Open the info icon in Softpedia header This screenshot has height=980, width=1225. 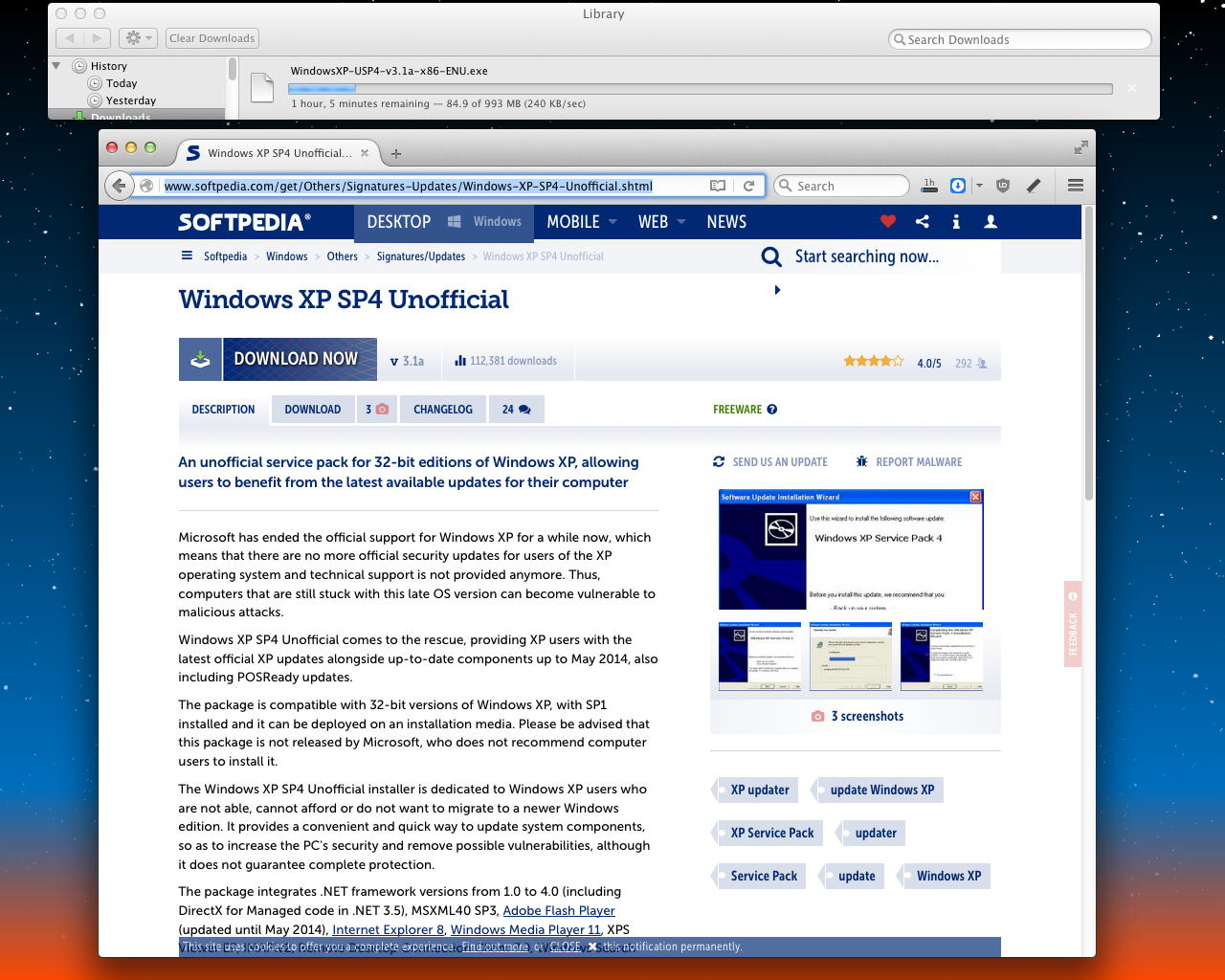[956, 221]
